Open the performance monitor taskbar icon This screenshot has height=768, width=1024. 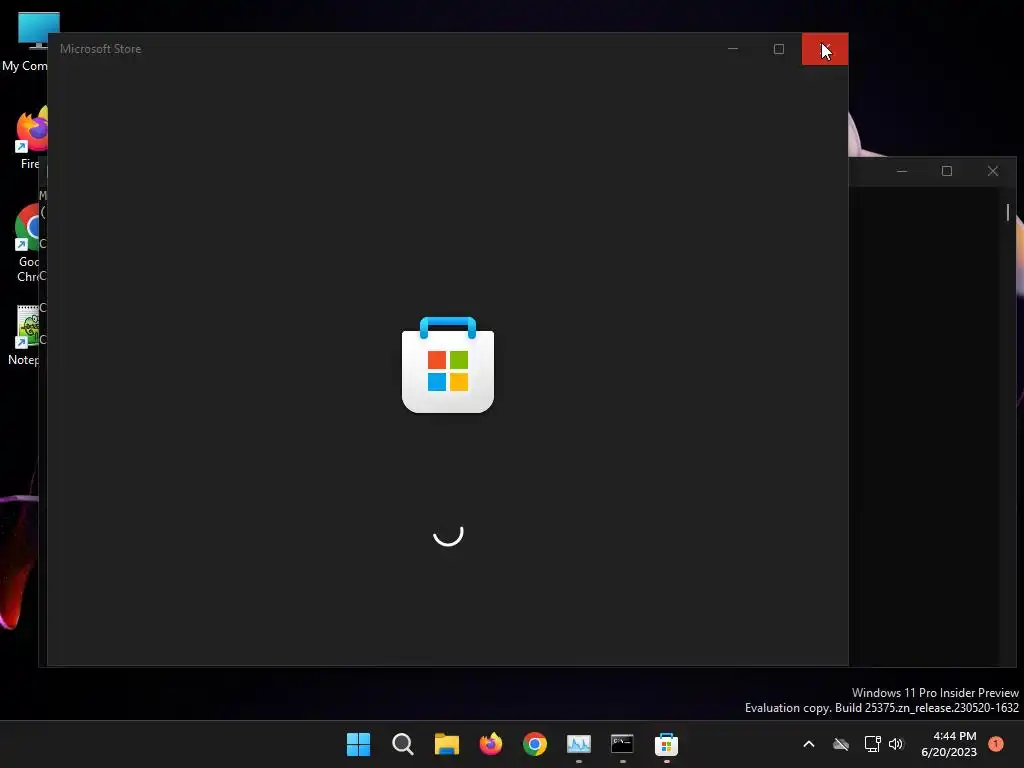[x=579, y=744]
